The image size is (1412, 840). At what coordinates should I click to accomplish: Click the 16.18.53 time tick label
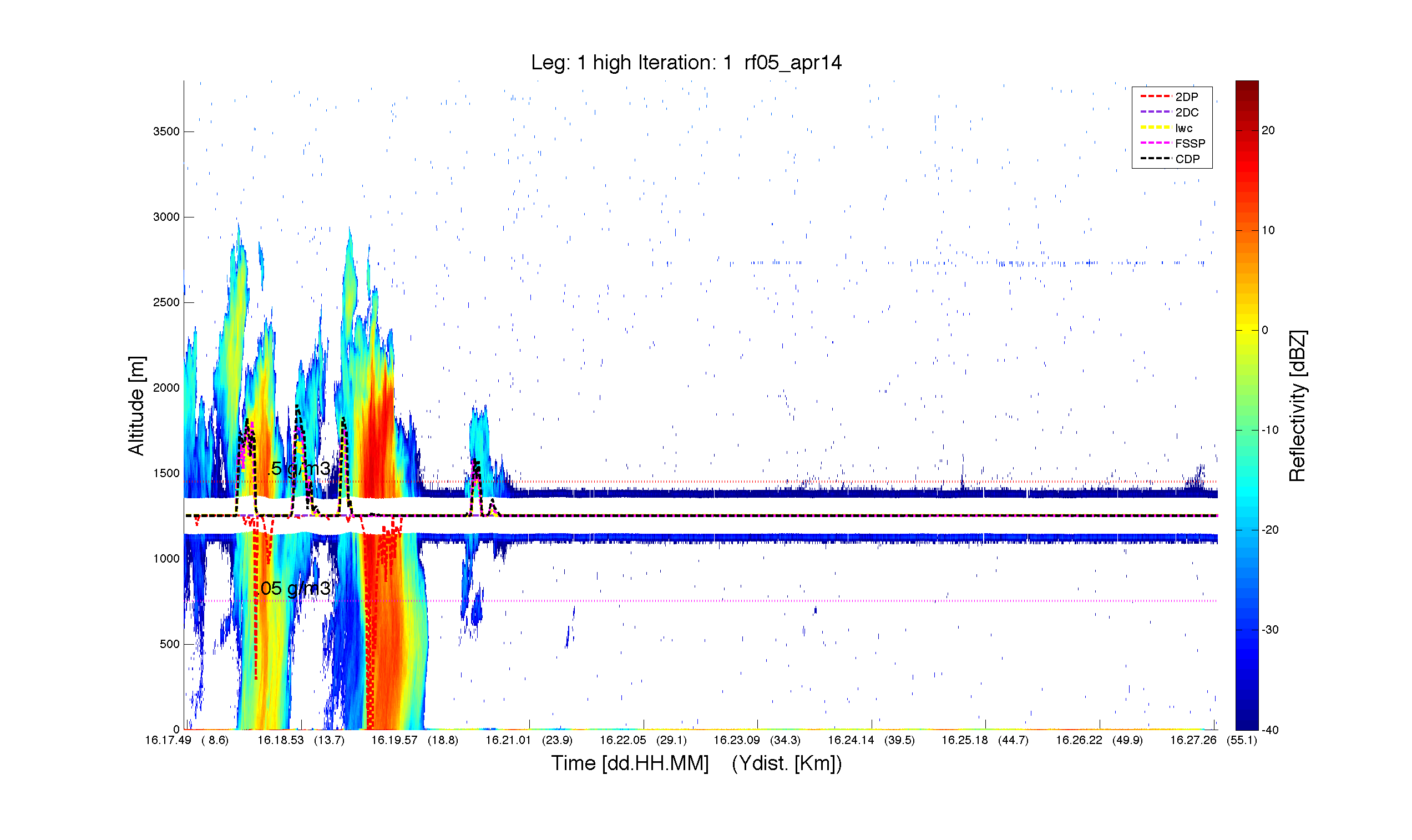click(281, 740)
